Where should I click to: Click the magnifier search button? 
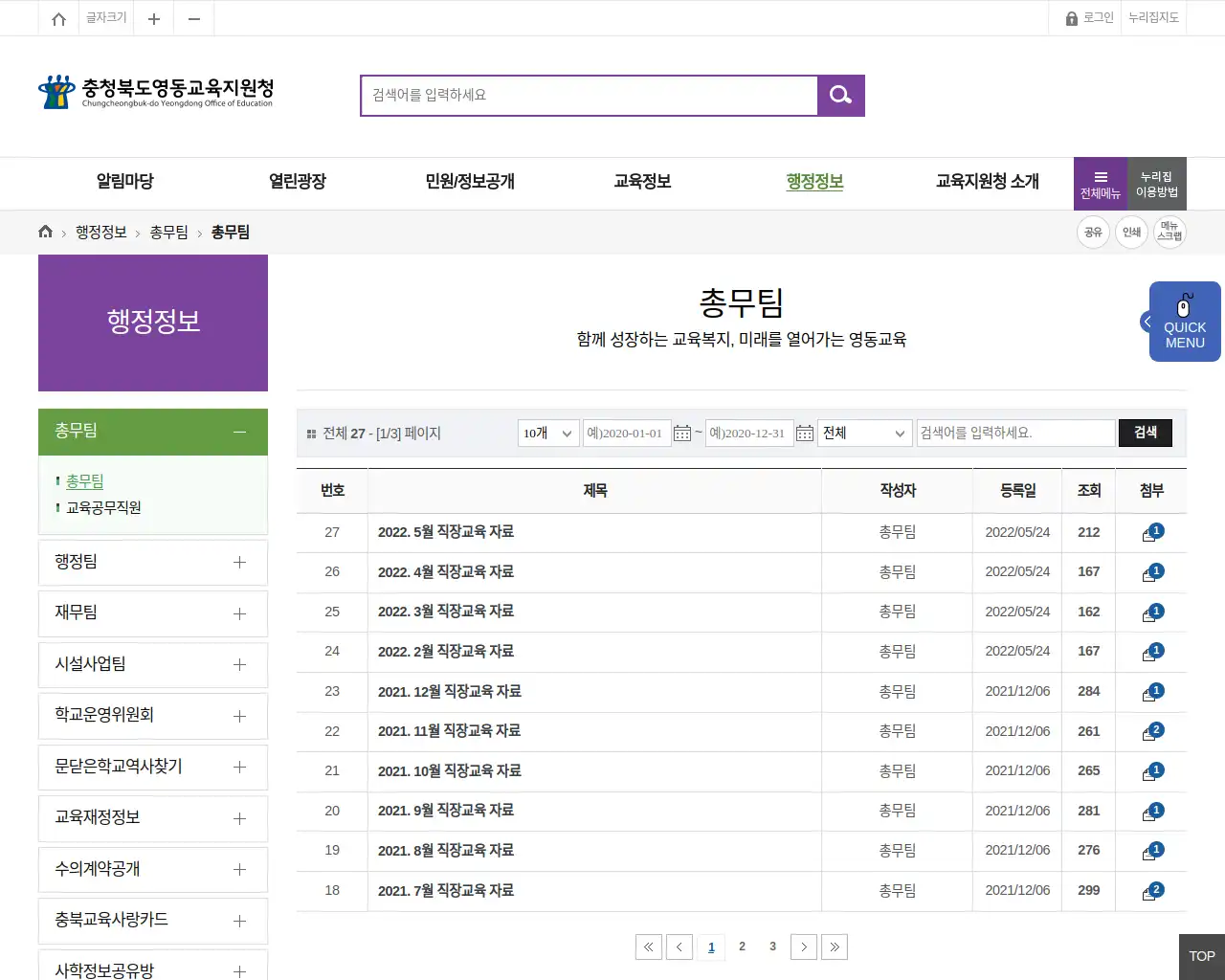click(841, 95)
